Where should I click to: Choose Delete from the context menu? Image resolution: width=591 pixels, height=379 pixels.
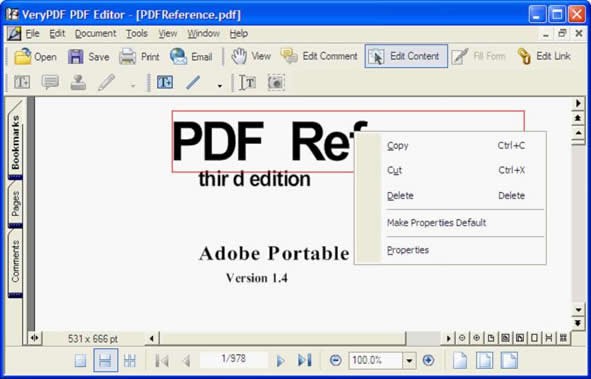[450, 196]
